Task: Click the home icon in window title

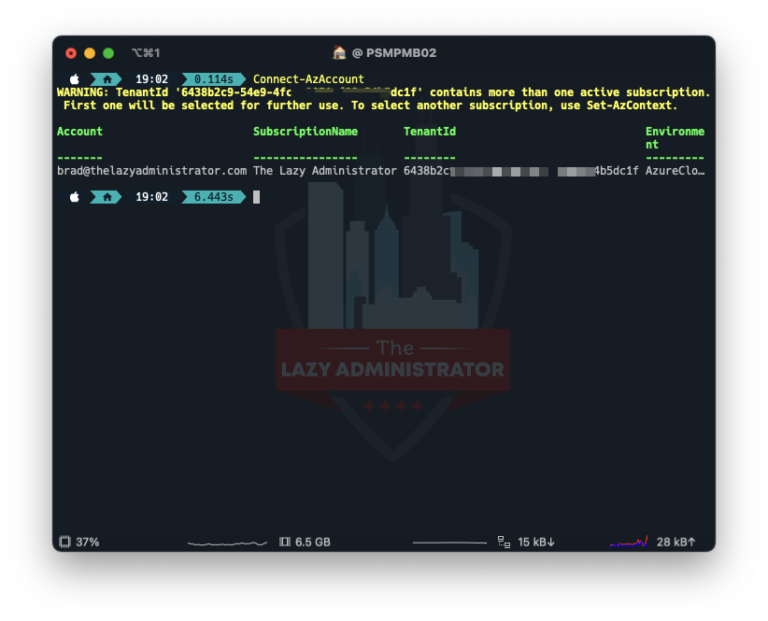Action: tap(339, 52)
